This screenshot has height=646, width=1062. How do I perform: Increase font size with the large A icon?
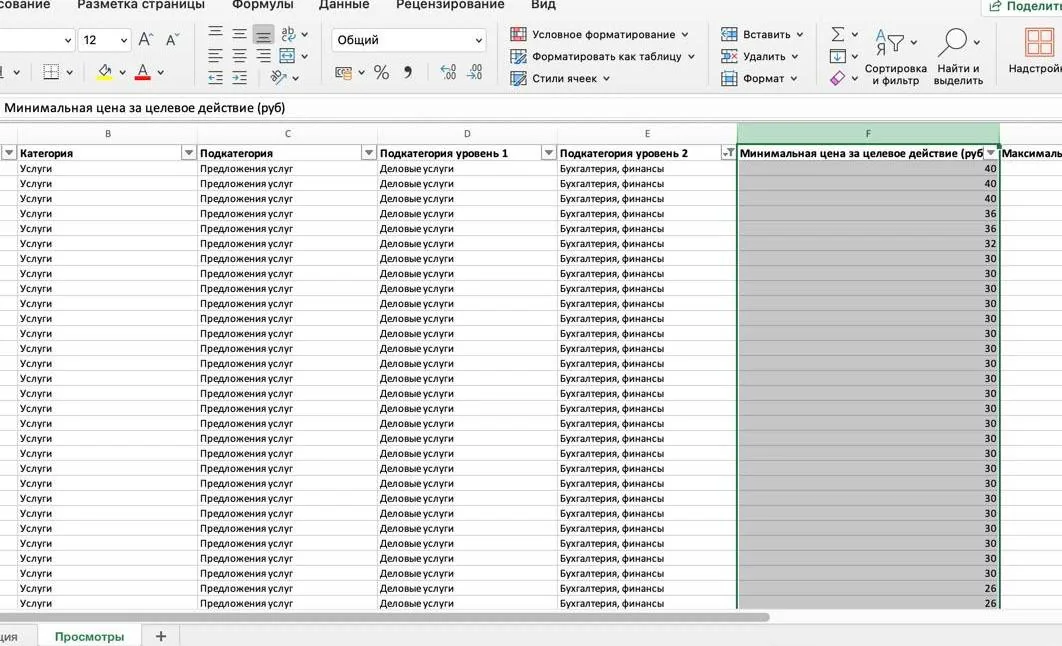click(x=146, y=39)
